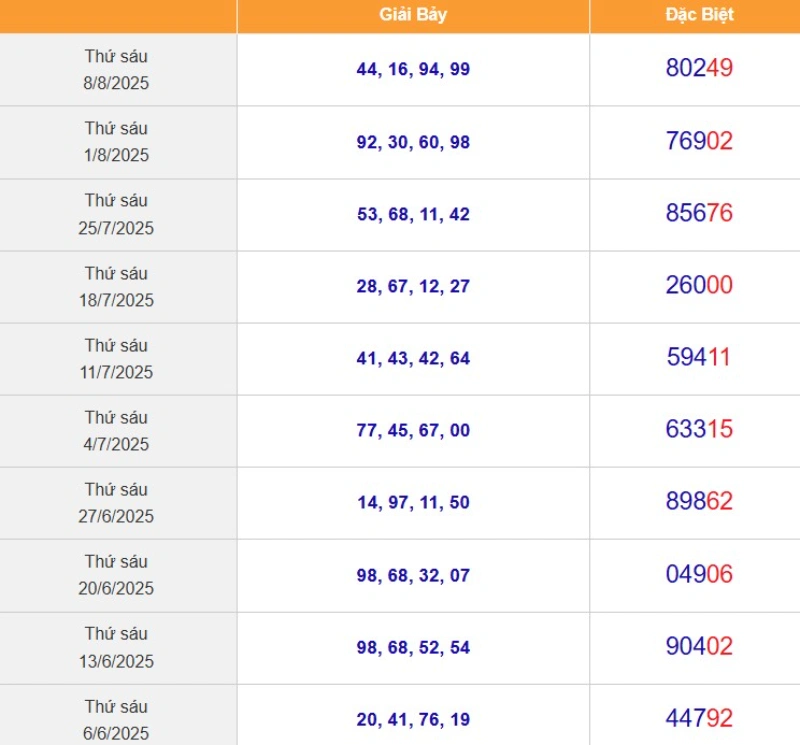Viewport: 800px width, 745px height.
Task: Click Giải Bảy numbers 53, 68, 11, 42
Action: 413,214
